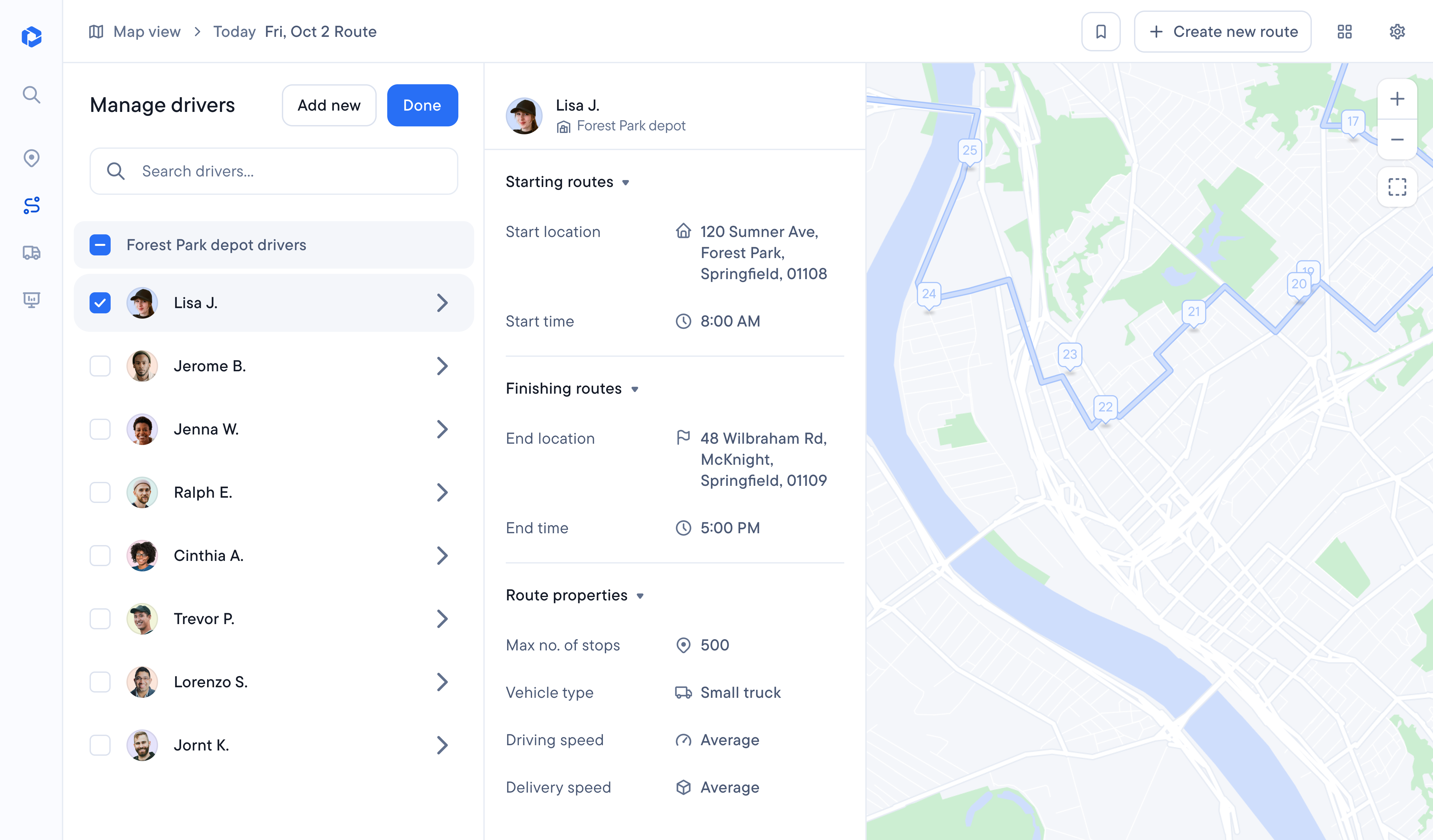Click Create new route button

click(x=1222, y=32)
